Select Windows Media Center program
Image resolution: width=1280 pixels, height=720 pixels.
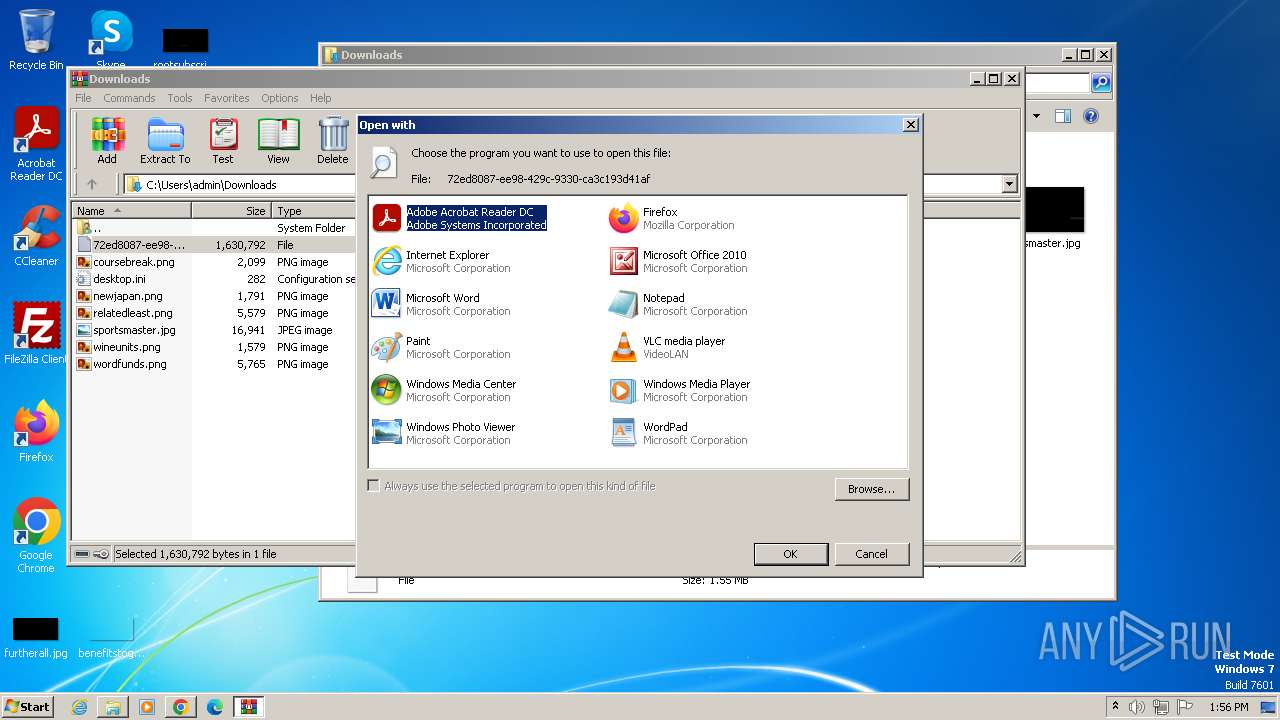coord(444,390)
